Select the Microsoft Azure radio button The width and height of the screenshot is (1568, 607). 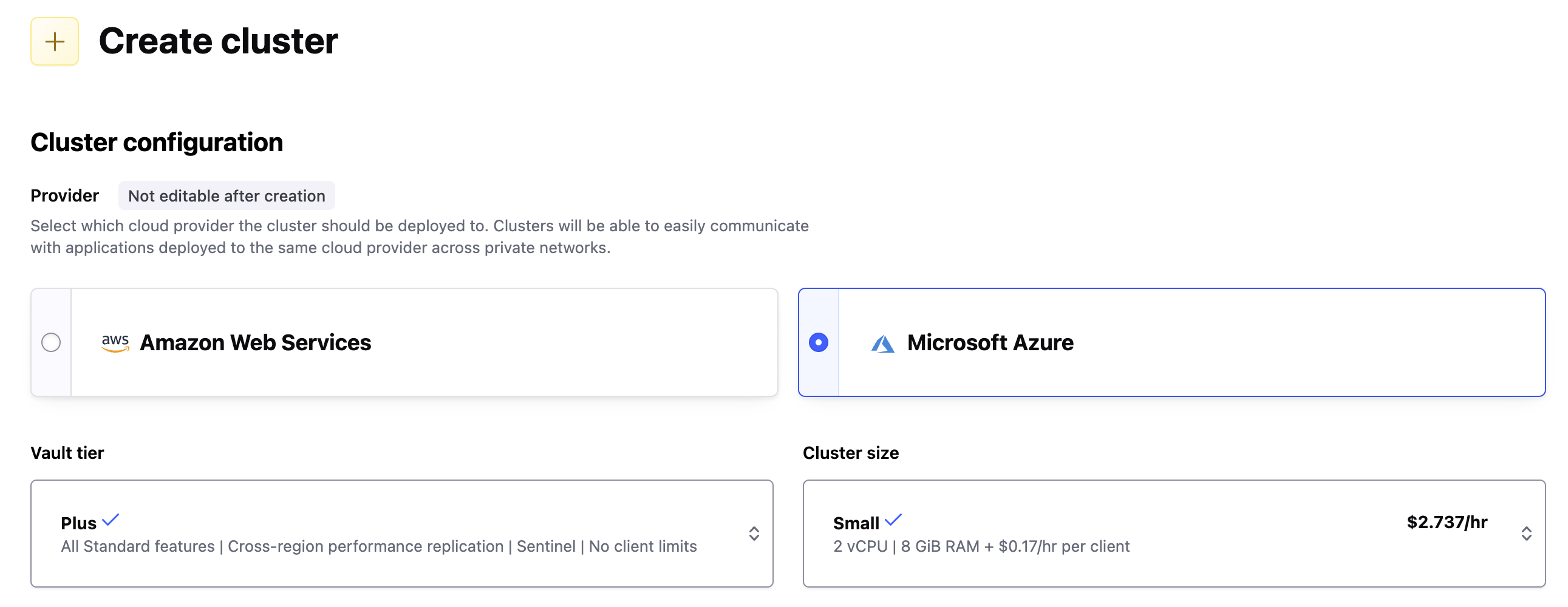coord(818,342)
